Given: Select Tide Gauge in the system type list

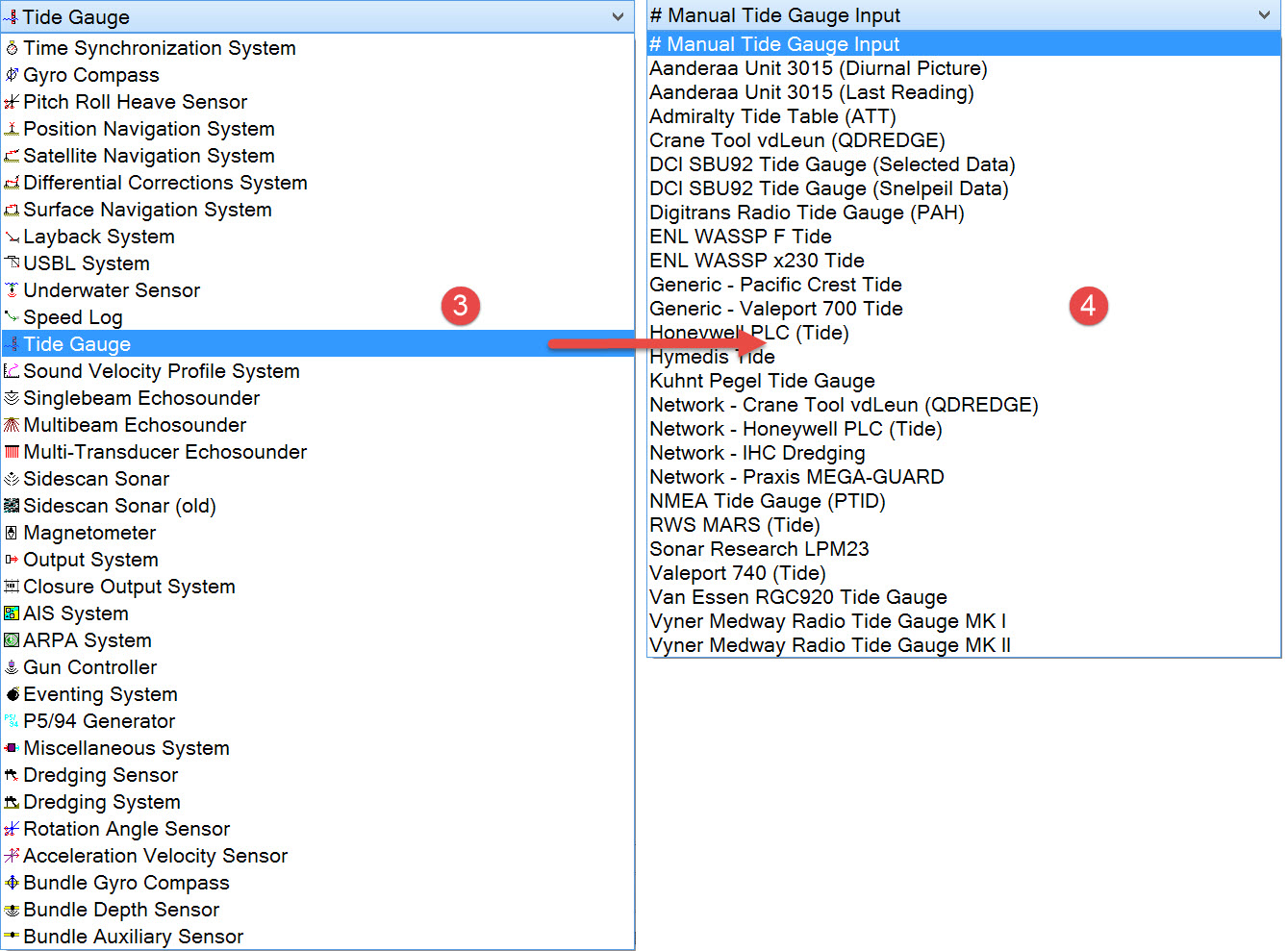Looking at the screenshot, I should point(318,344).
